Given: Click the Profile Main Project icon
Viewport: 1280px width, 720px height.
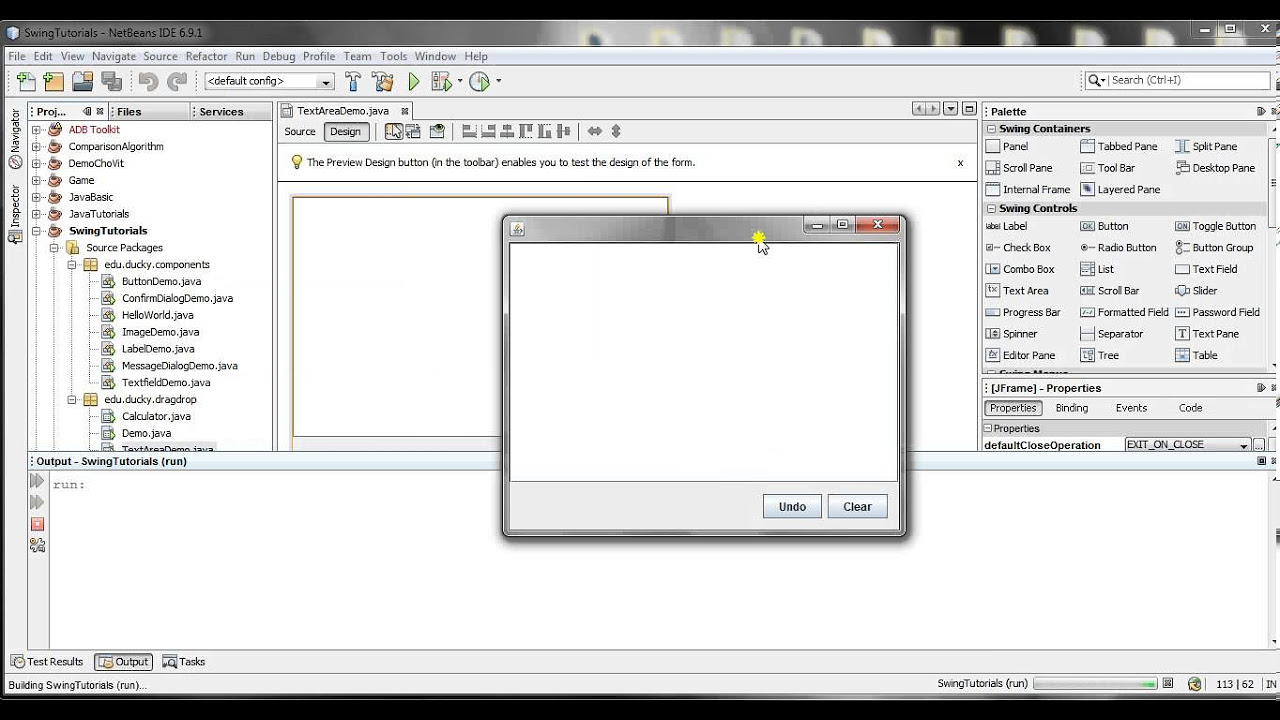Looking at the screenshot, I should (x=480, y=81).
